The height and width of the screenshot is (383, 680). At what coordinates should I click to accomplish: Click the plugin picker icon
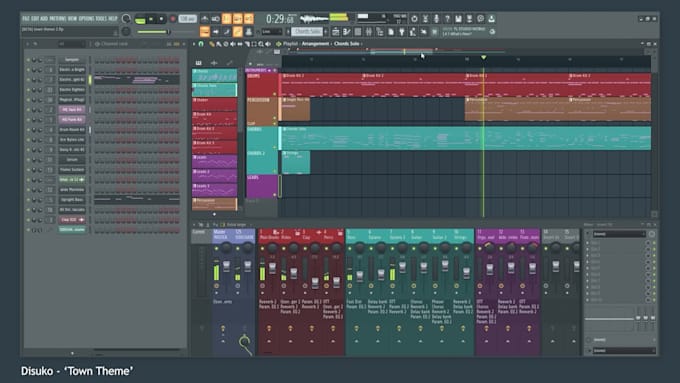pyautogui.click(x=402, y=32)
